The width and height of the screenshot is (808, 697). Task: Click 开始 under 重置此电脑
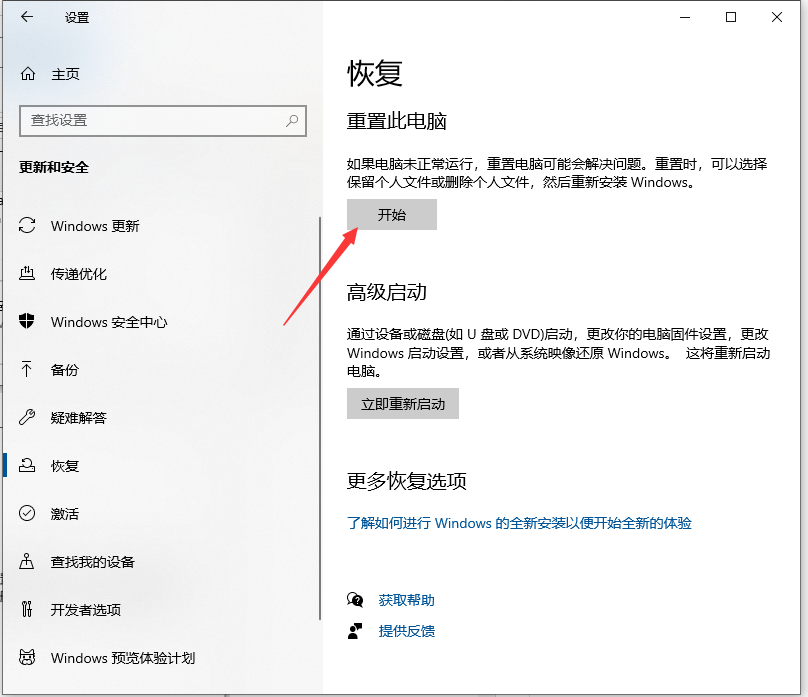[392, 214]
